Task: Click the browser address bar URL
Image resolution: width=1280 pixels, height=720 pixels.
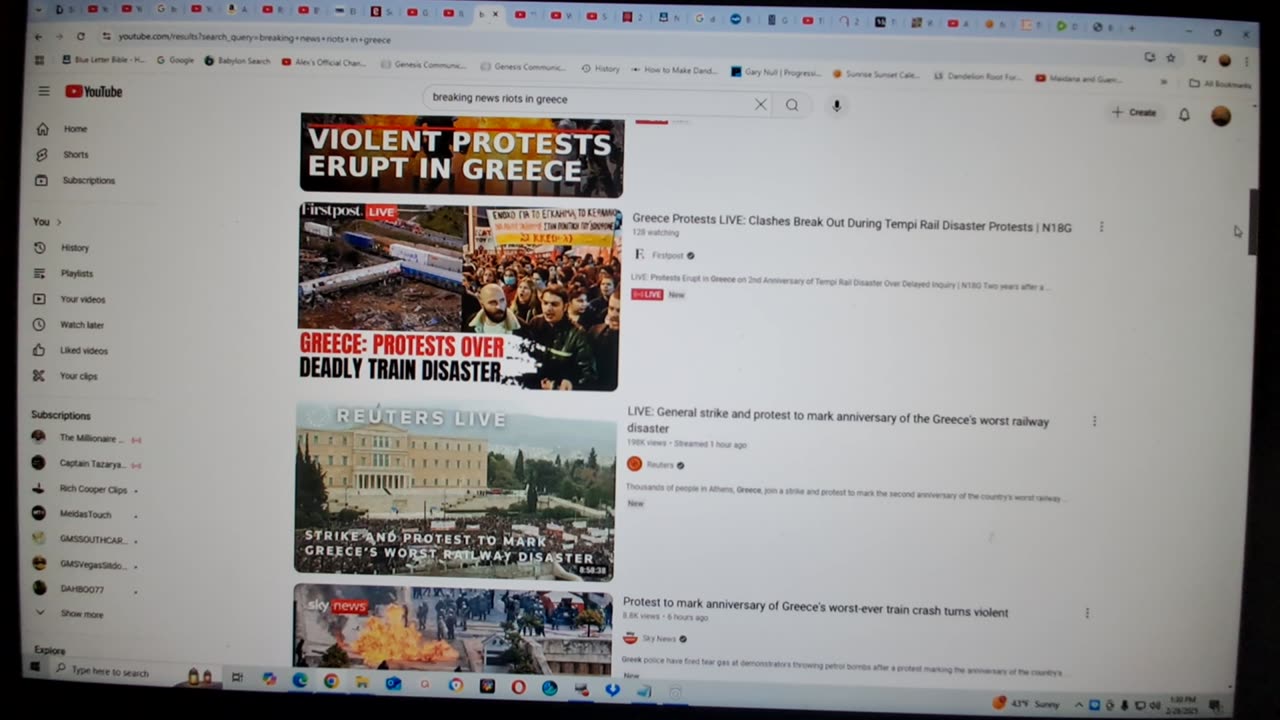Action: pos(254,39)
